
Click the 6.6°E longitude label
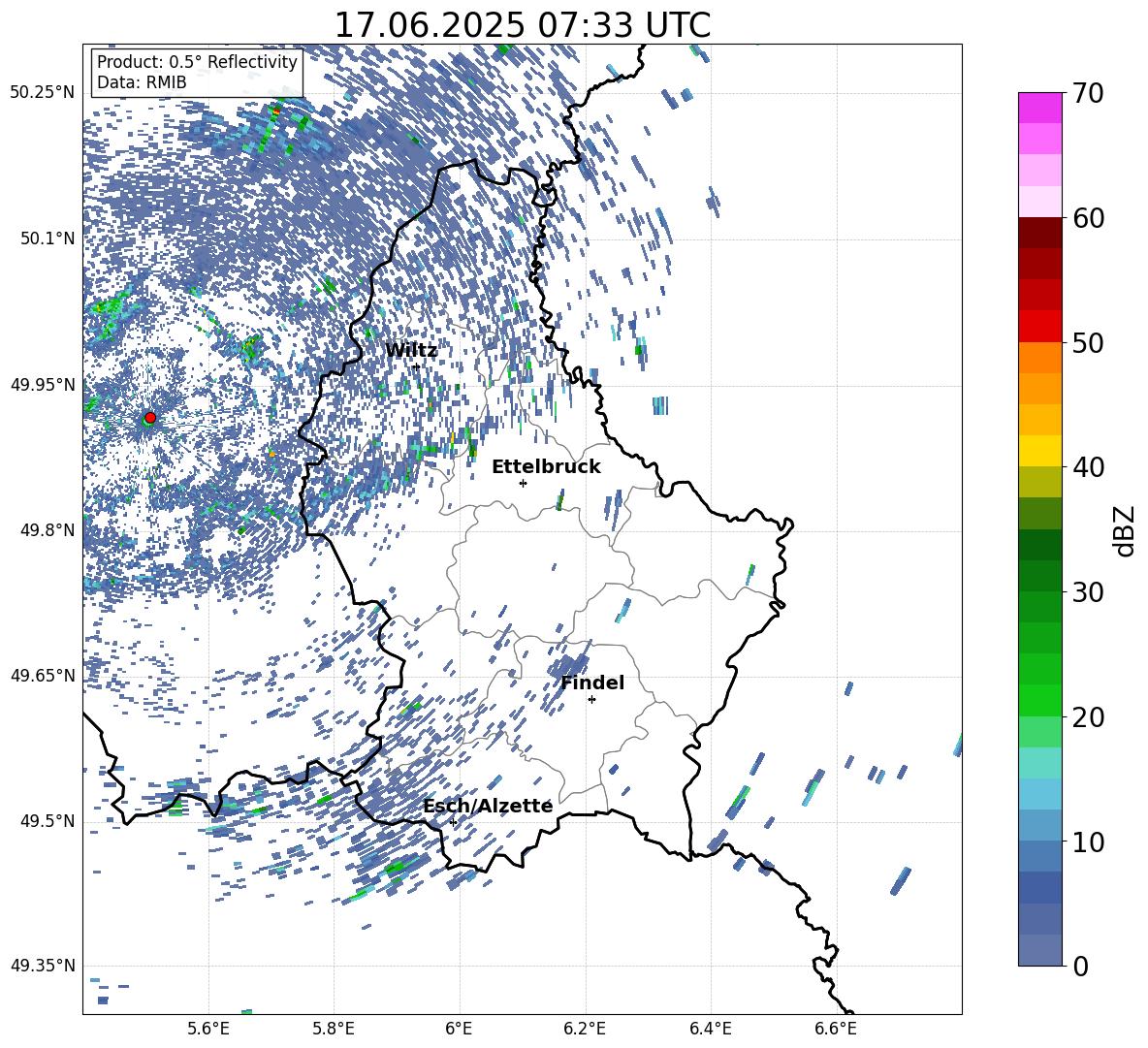[x=836, y=1029]
